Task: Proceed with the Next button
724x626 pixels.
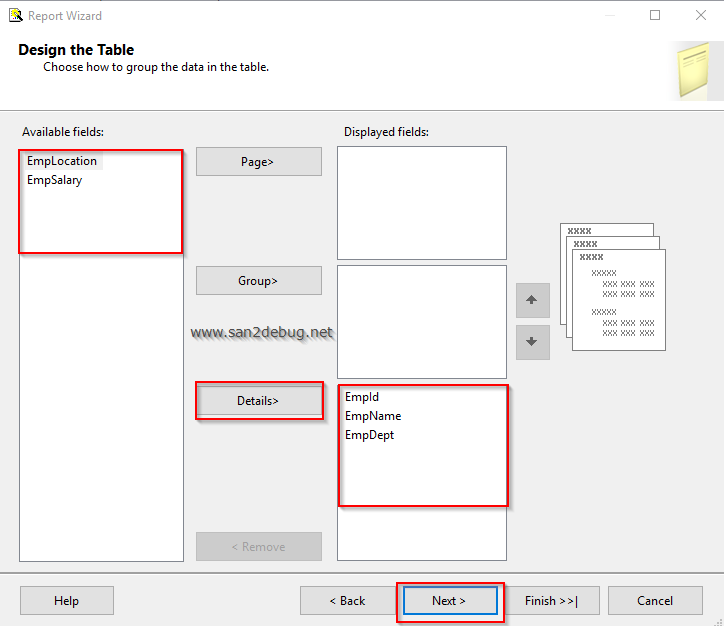Action: pyautogui.click(x=450, y=601)
